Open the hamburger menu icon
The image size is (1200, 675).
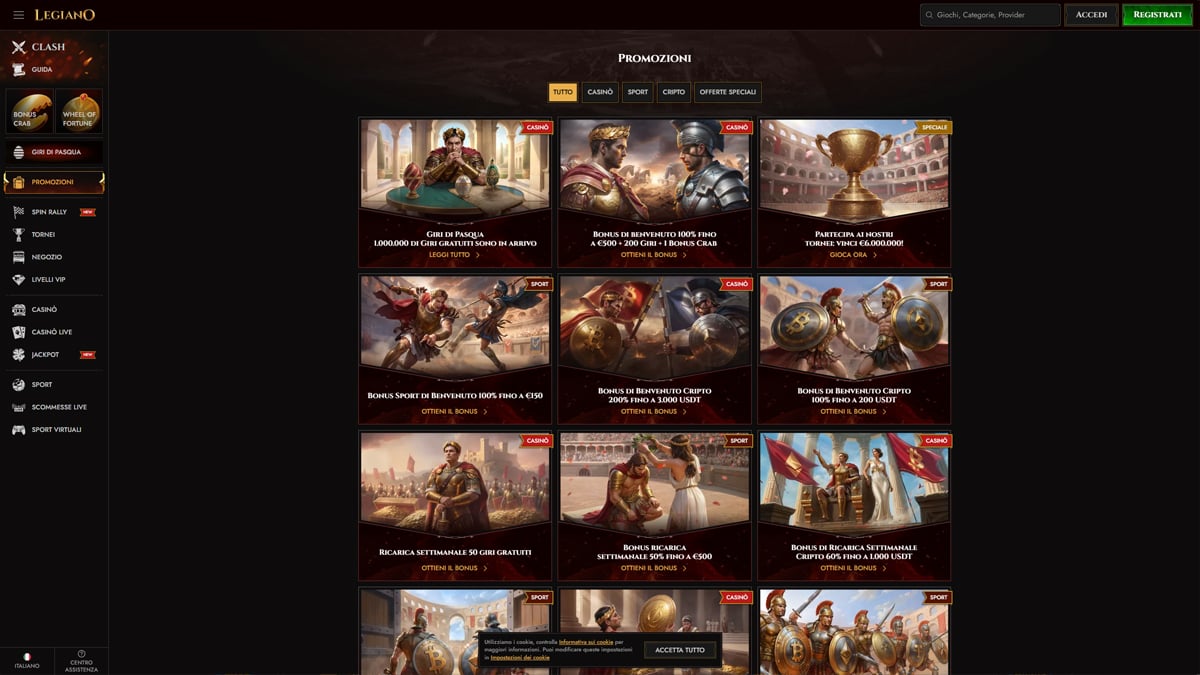tap(18, 15)
